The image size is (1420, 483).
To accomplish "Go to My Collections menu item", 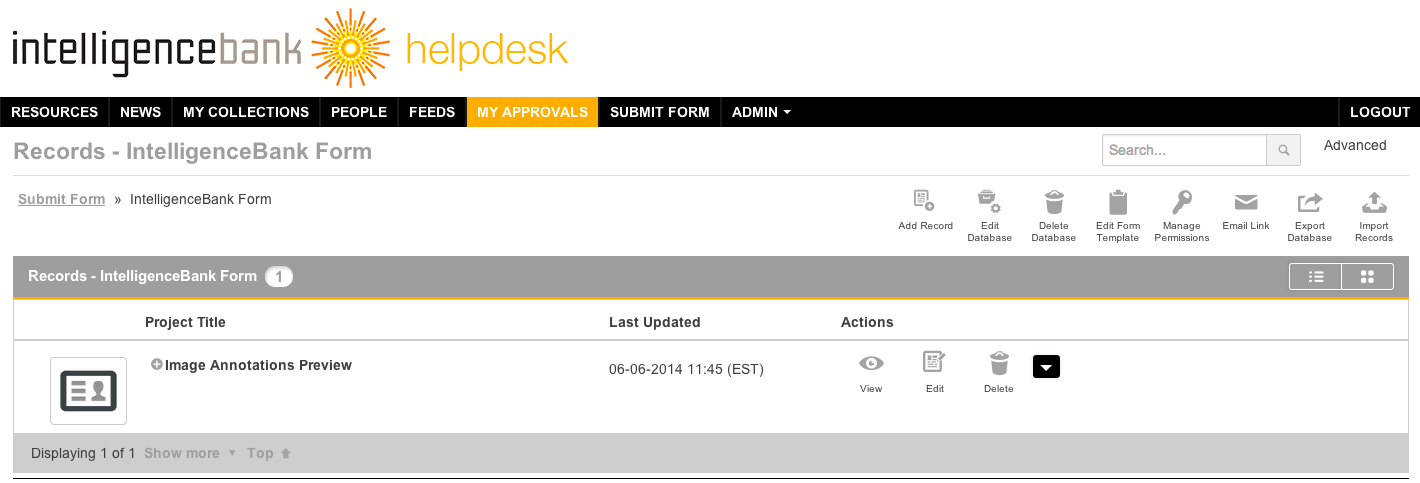I will [x=246, y=112].
